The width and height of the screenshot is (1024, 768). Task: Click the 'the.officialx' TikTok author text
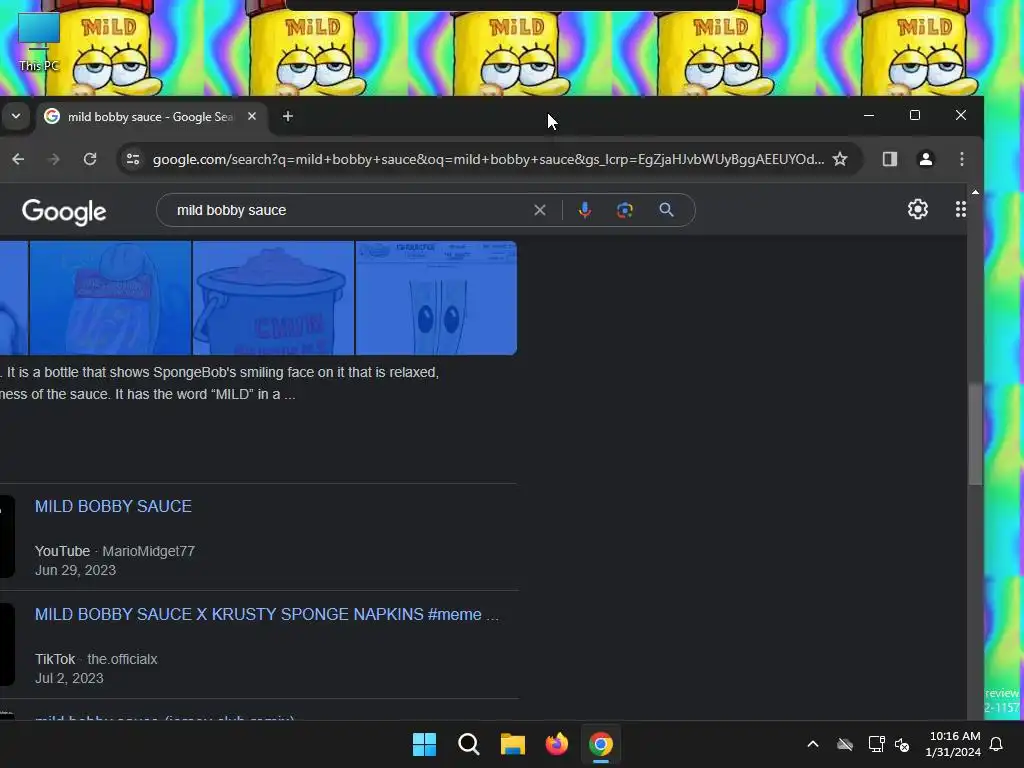click(122, 660)
